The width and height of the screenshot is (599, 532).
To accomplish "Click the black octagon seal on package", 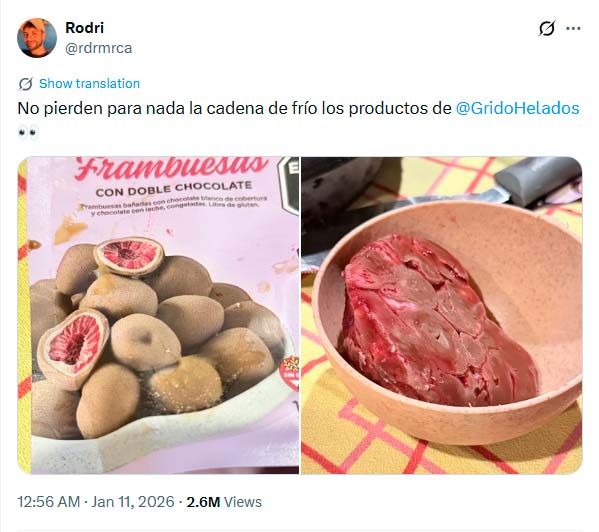I will 289,187.
